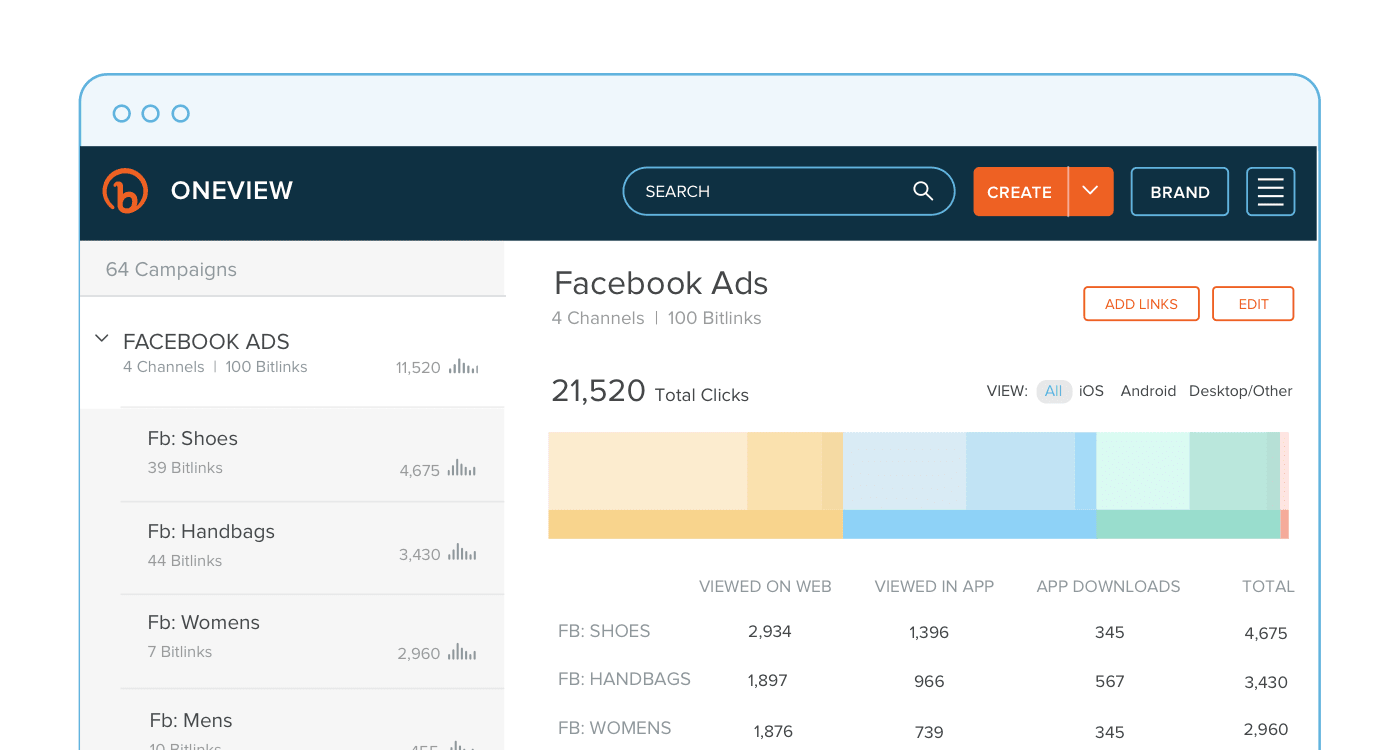This screenshot has height=750, width=1400.
Task: Select the Android view filter
Action: [1148, 391]
